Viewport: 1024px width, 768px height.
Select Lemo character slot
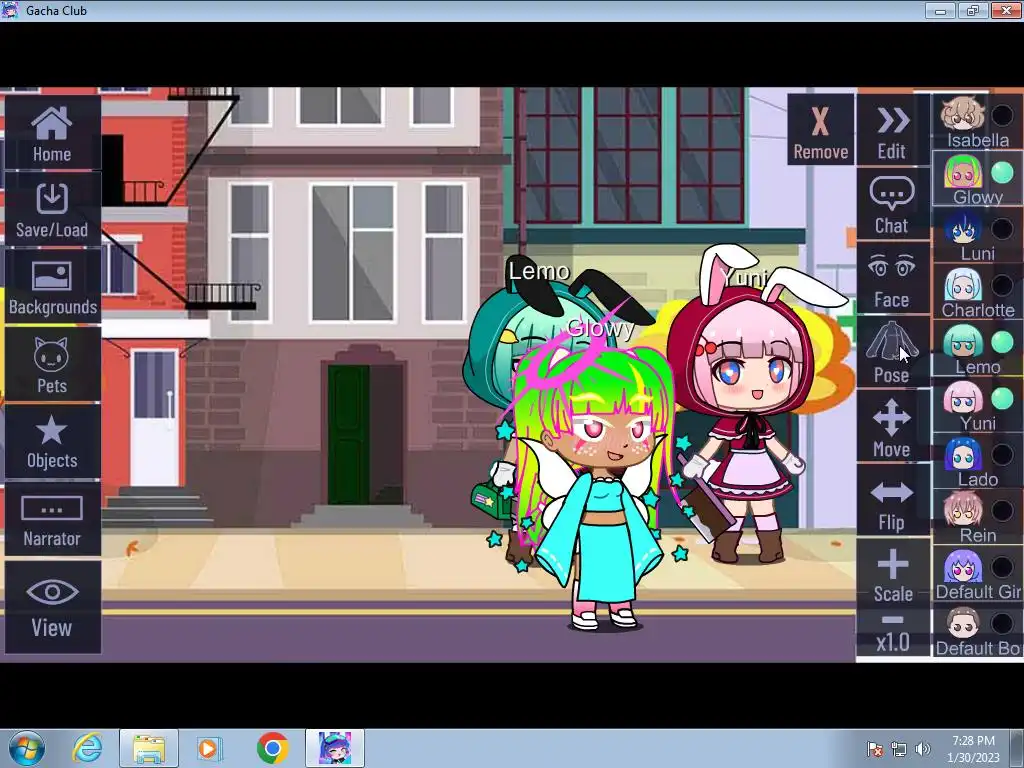click(x=978, y=348)
